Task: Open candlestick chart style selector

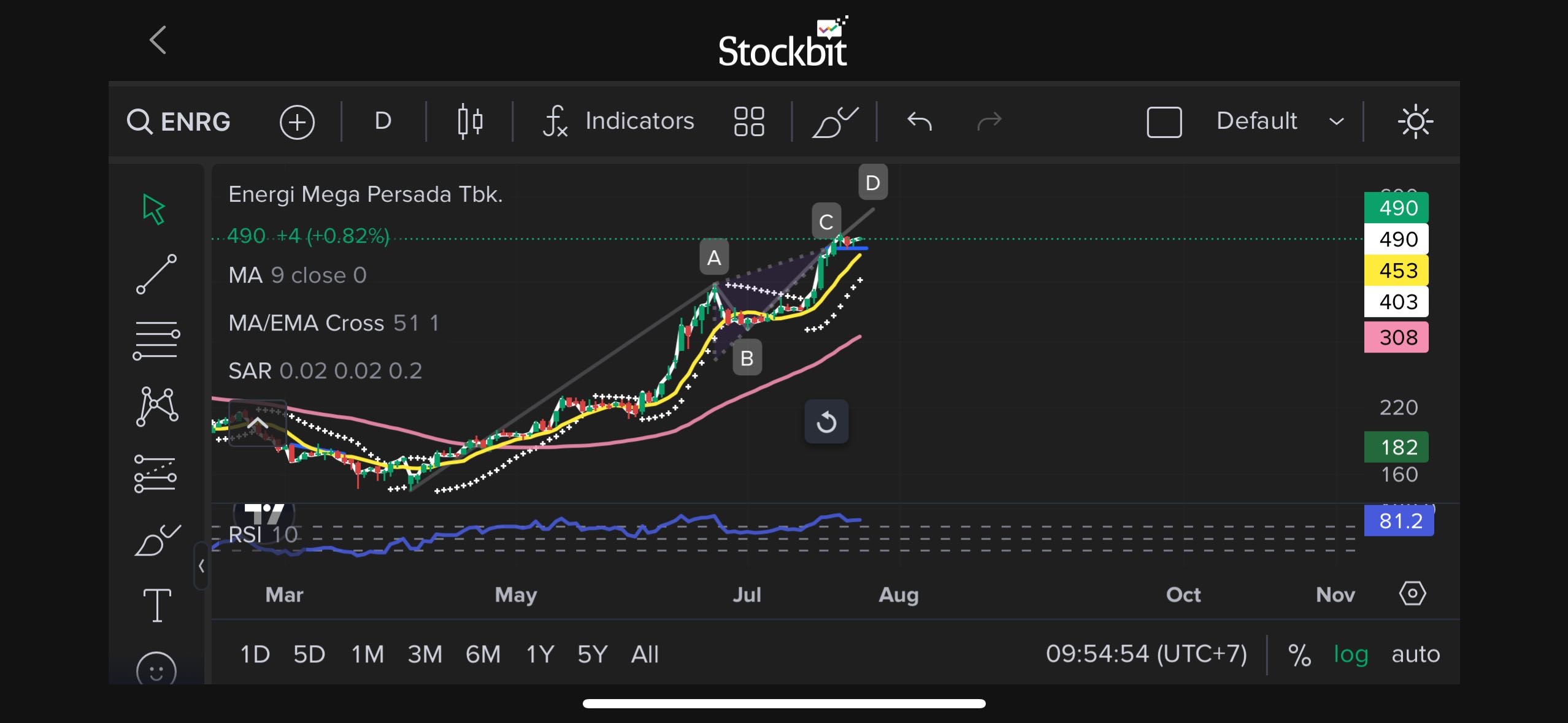Action: 470,121
